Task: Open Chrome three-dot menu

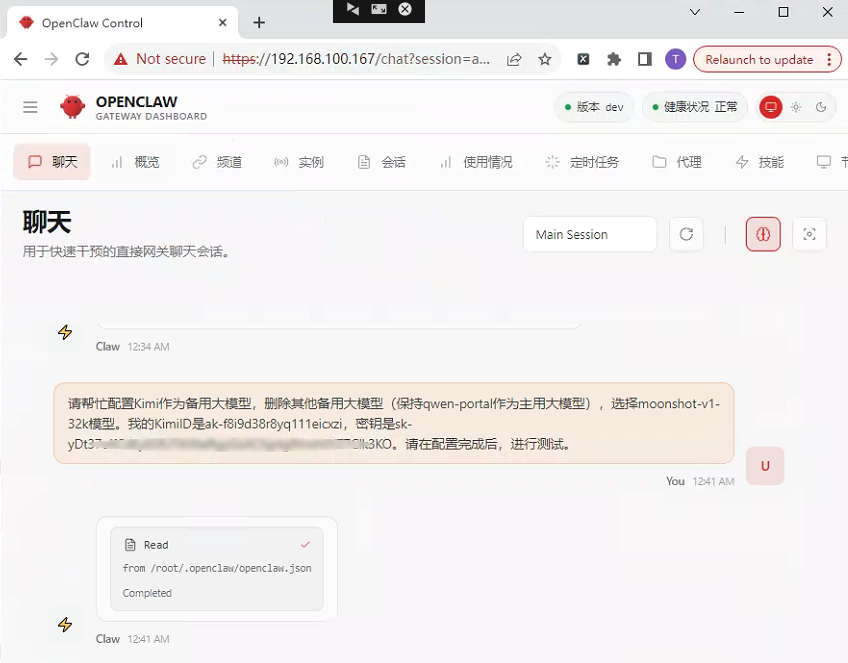Action: click(x=829, y=59)
